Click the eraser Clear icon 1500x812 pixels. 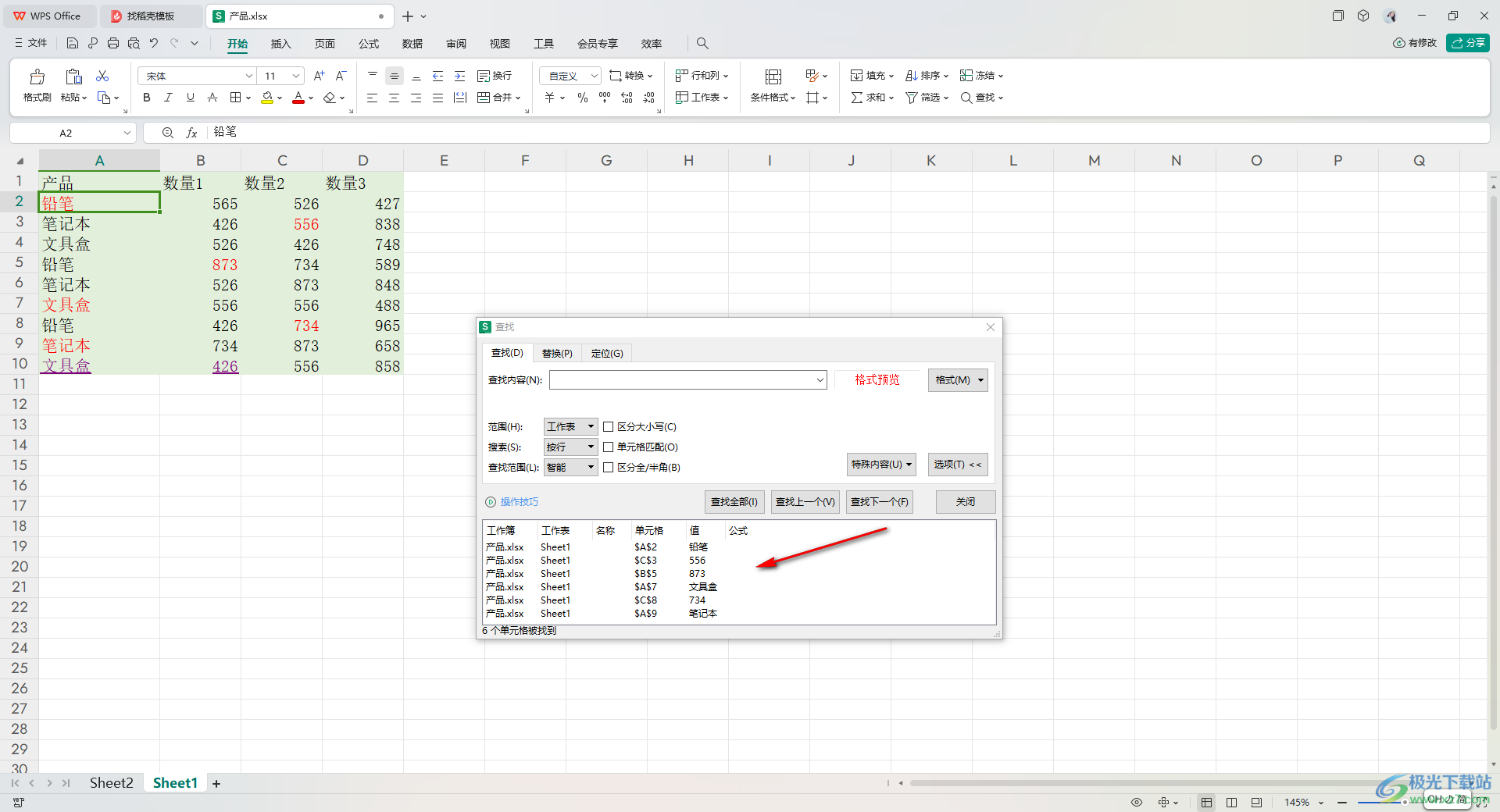click(330, 98)
